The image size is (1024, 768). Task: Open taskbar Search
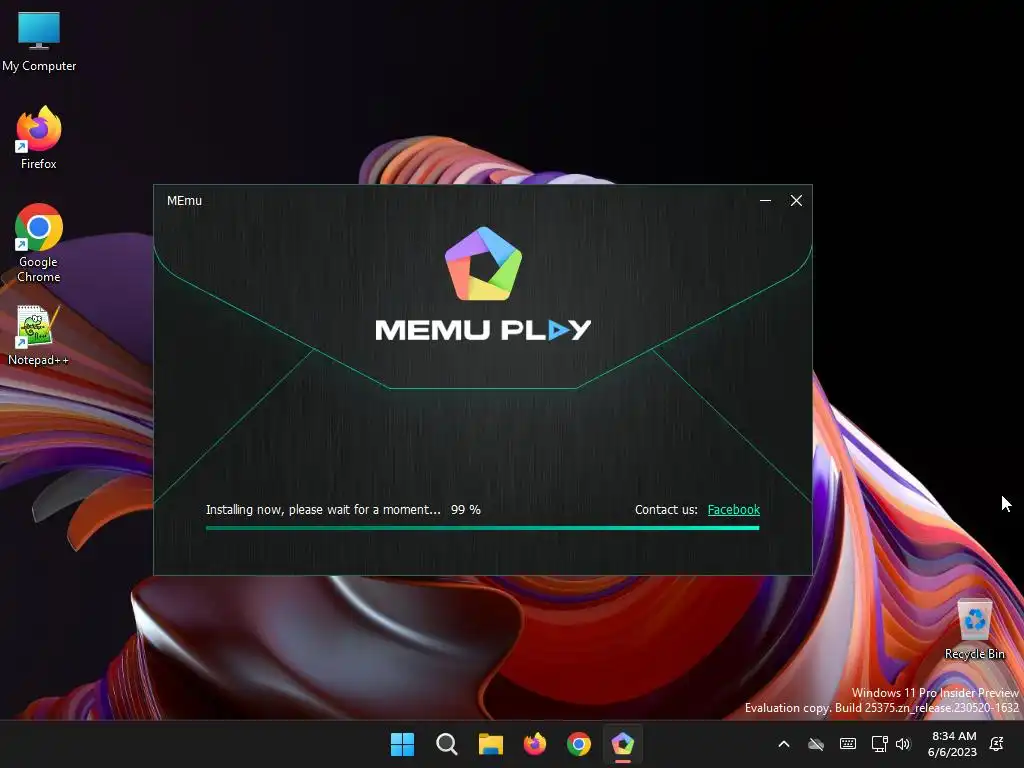(447, 744)
